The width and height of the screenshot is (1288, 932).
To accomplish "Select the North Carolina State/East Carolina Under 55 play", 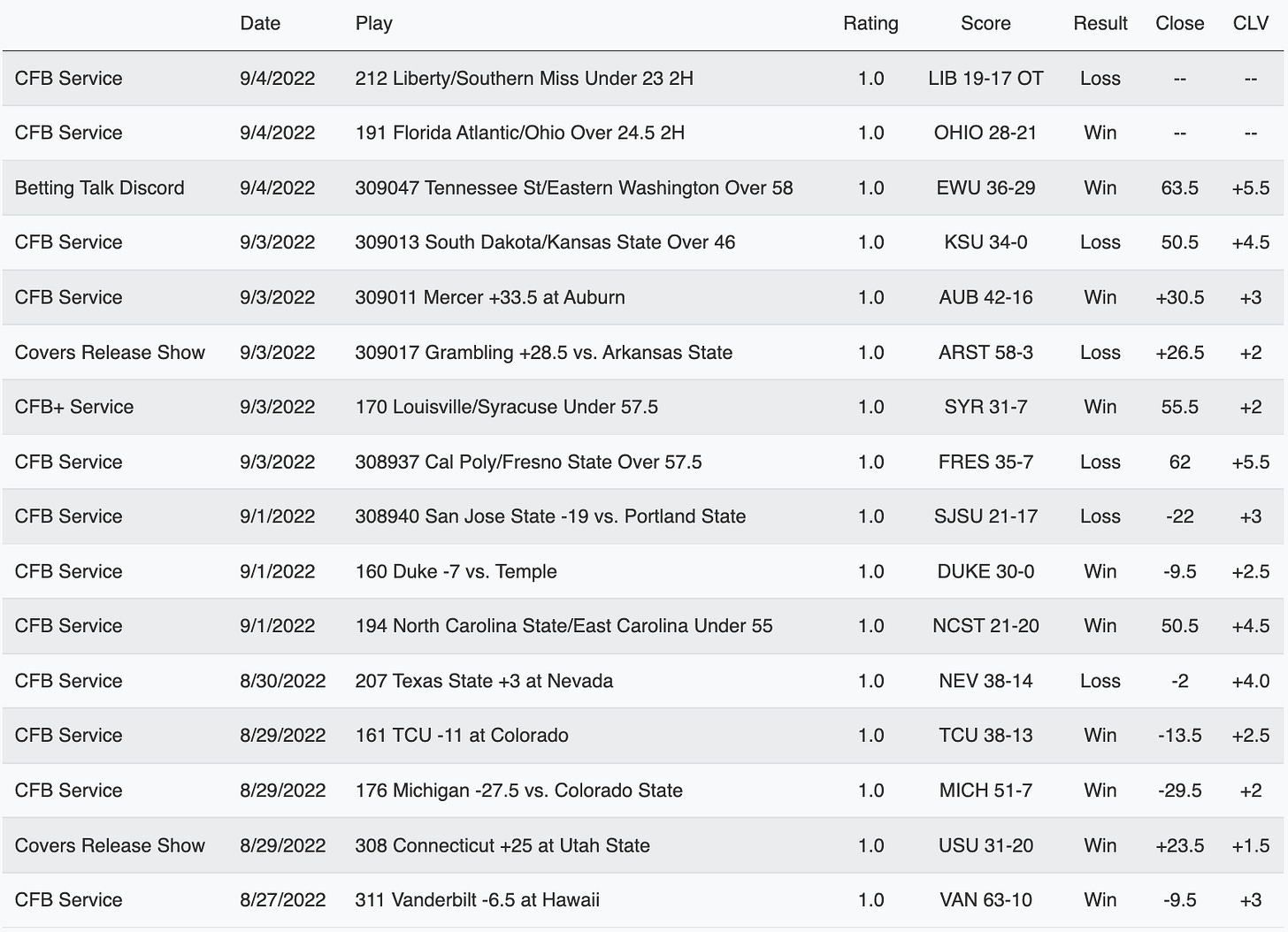I will coord(564,626).
